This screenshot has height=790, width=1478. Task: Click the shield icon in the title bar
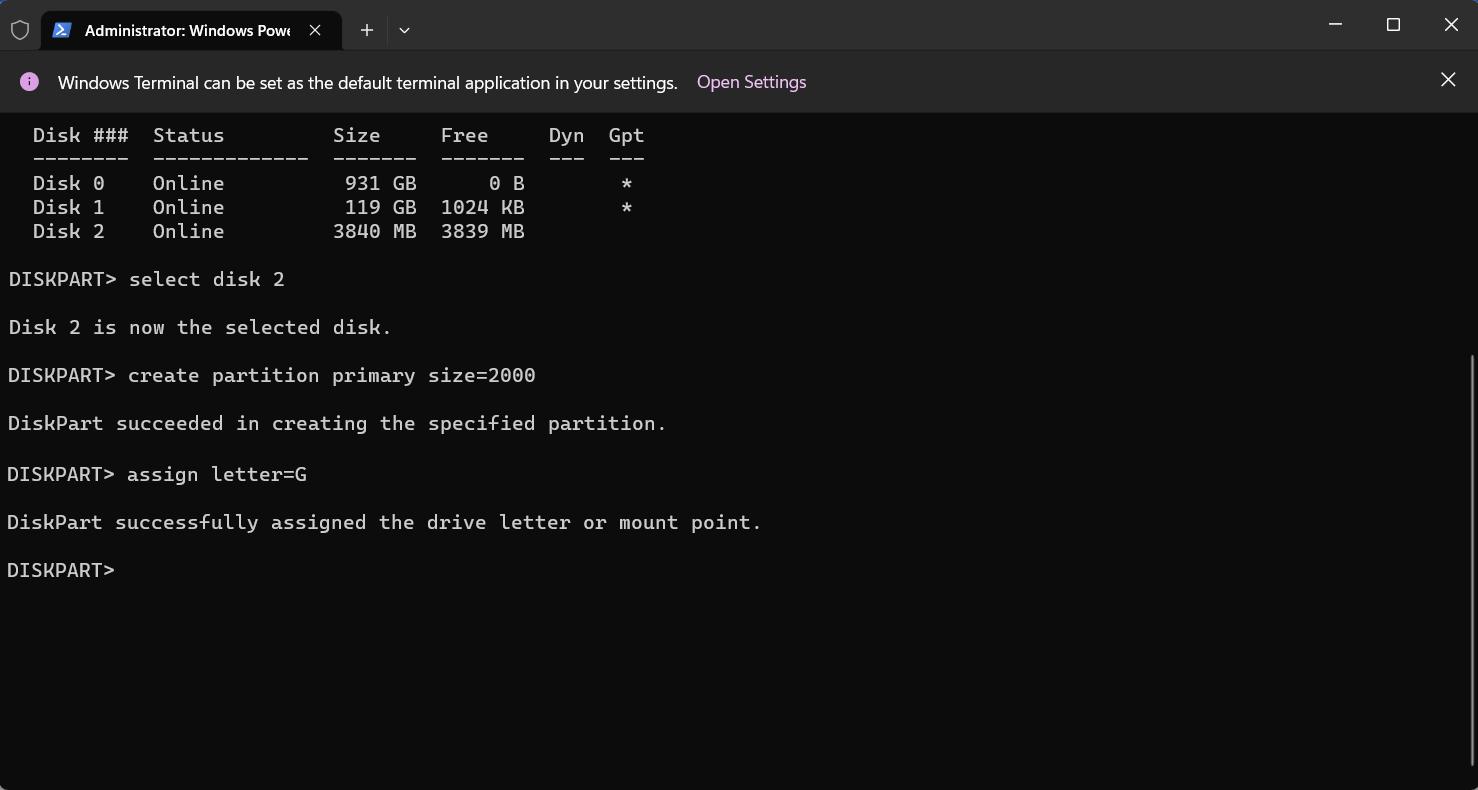click(x=20, y=29)
